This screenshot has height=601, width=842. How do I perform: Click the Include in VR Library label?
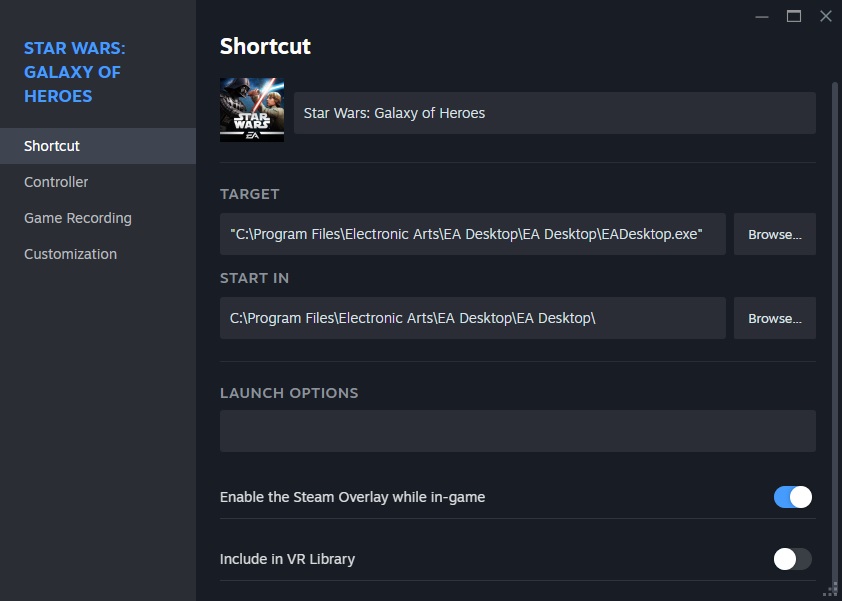pyautogui.click(x=287, y=559)
